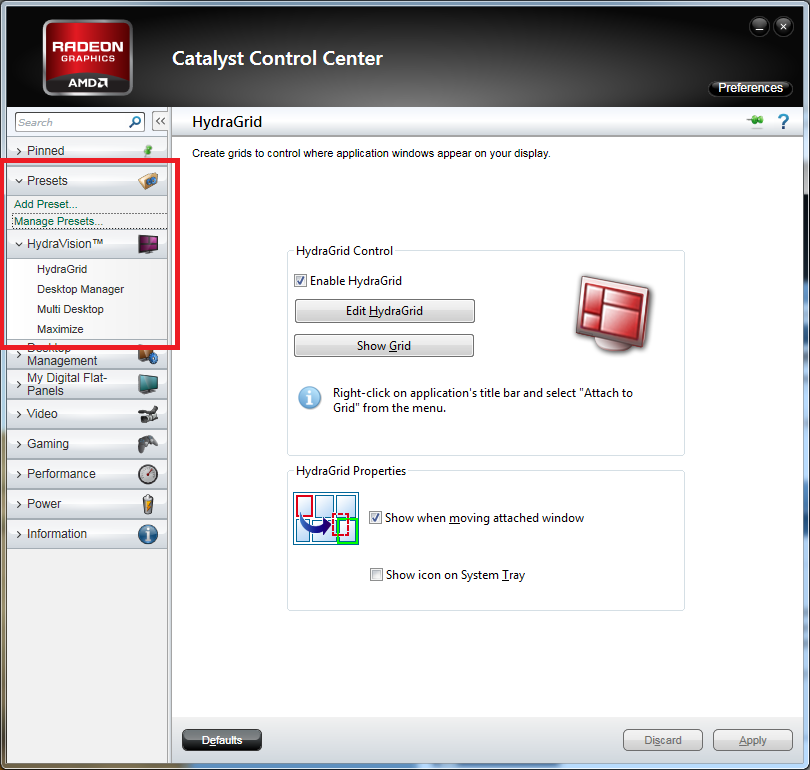Click the My Digital Flat-Panels monitor icon

point(148,385)
